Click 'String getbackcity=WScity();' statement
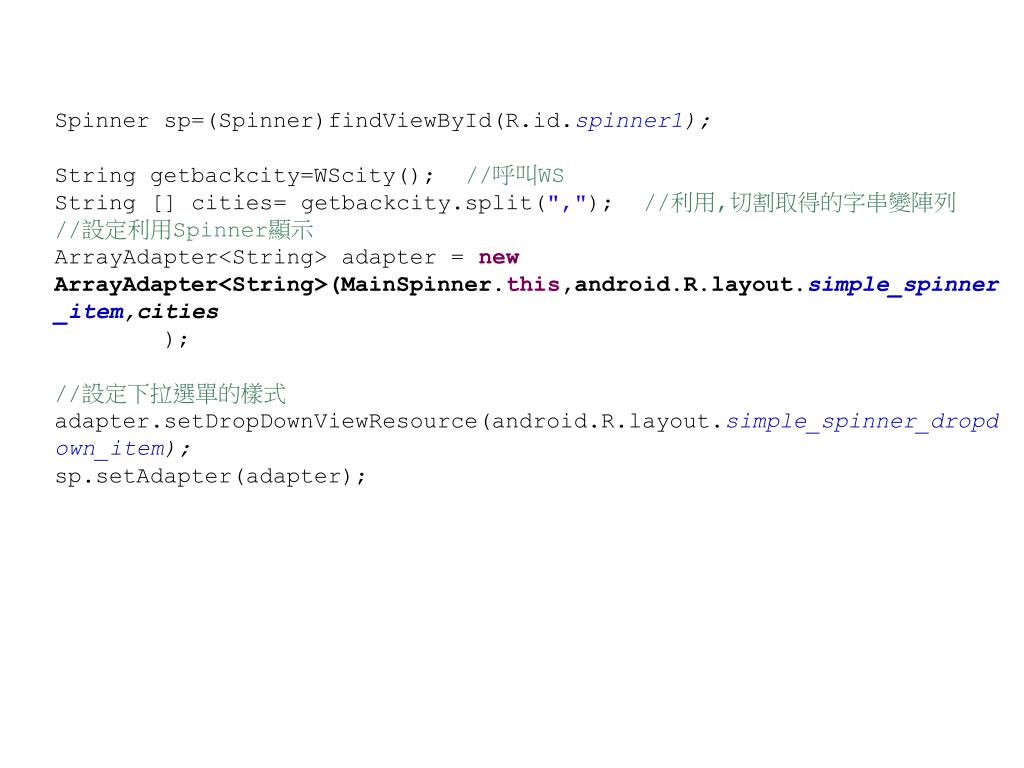Image resolution: width=1024 pixels, height=768 pixels. (244, 176)
